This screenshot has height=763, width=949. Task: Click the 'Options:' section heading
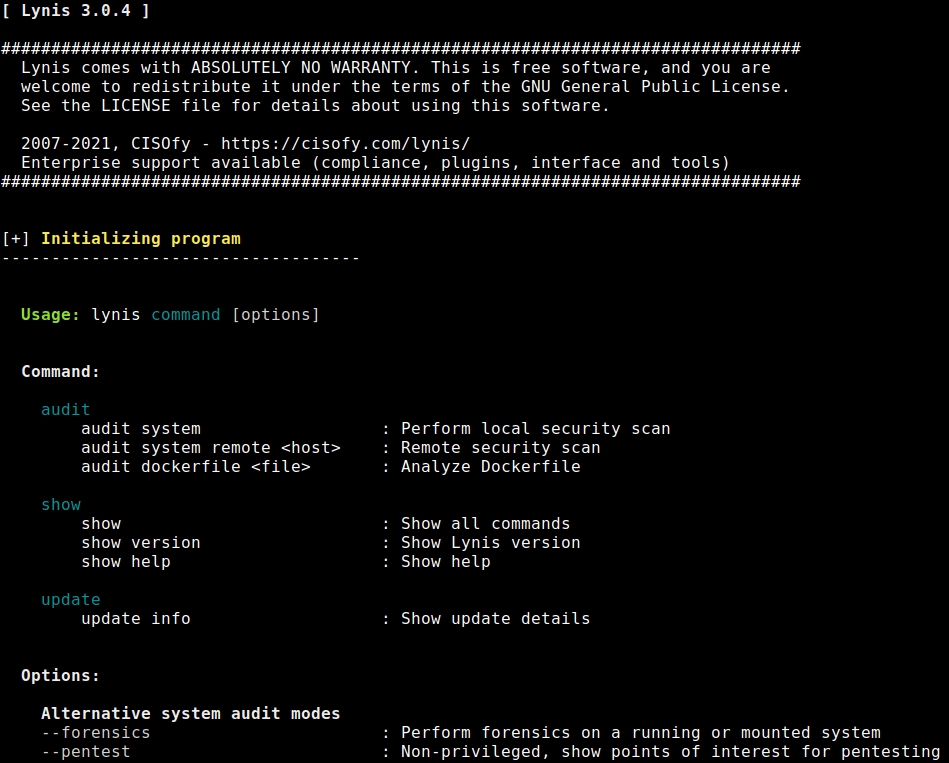[60, 676]
